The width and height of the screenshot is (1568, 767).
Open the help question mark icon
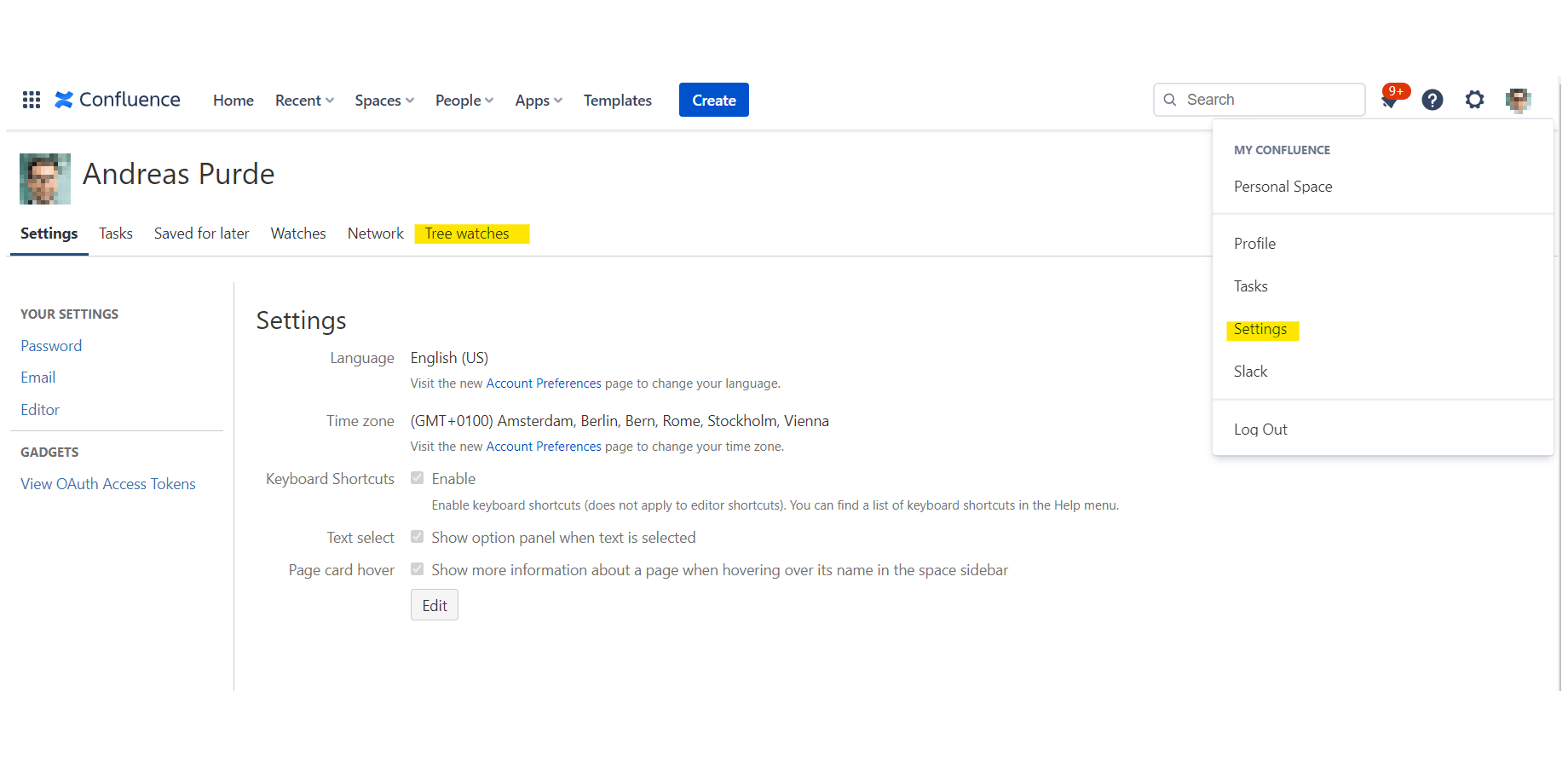click(x=1433, y=100)
